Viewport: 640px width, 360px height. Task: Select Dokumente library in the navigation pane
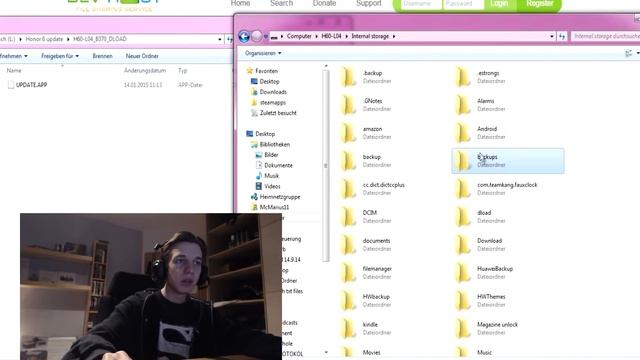[x=278, y=165]
